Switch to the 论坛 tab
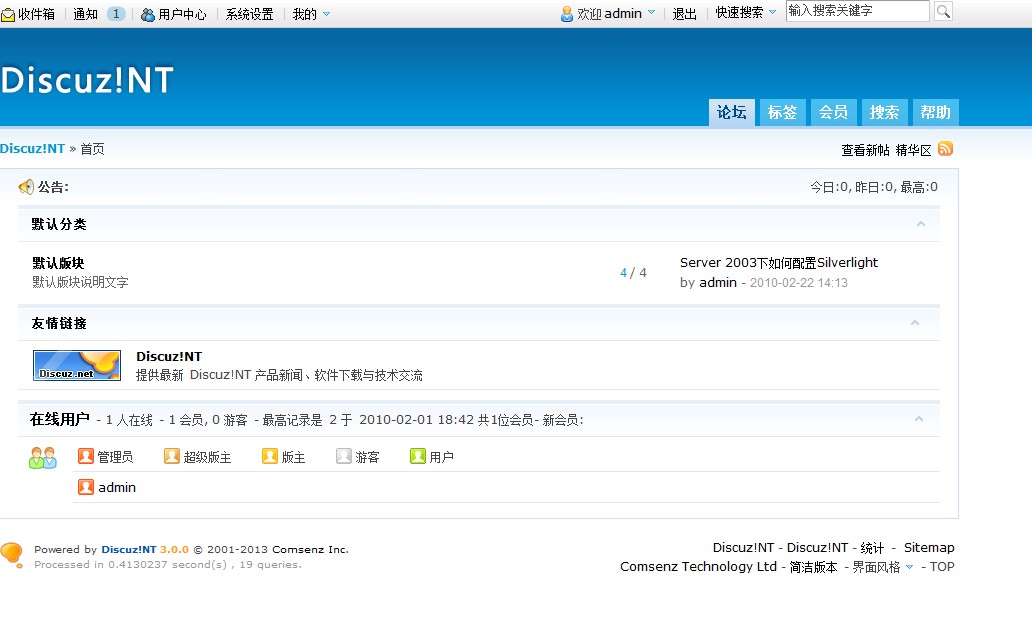This screenshot has height=622, width=1032. 731,113
